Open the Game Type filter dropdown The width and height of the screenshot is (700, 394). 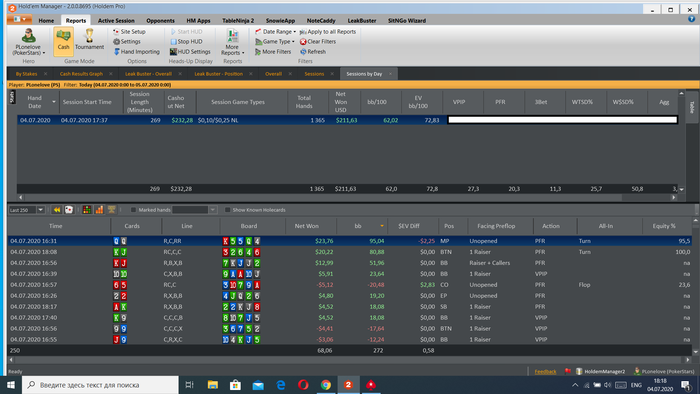click(x=275, y=41)
